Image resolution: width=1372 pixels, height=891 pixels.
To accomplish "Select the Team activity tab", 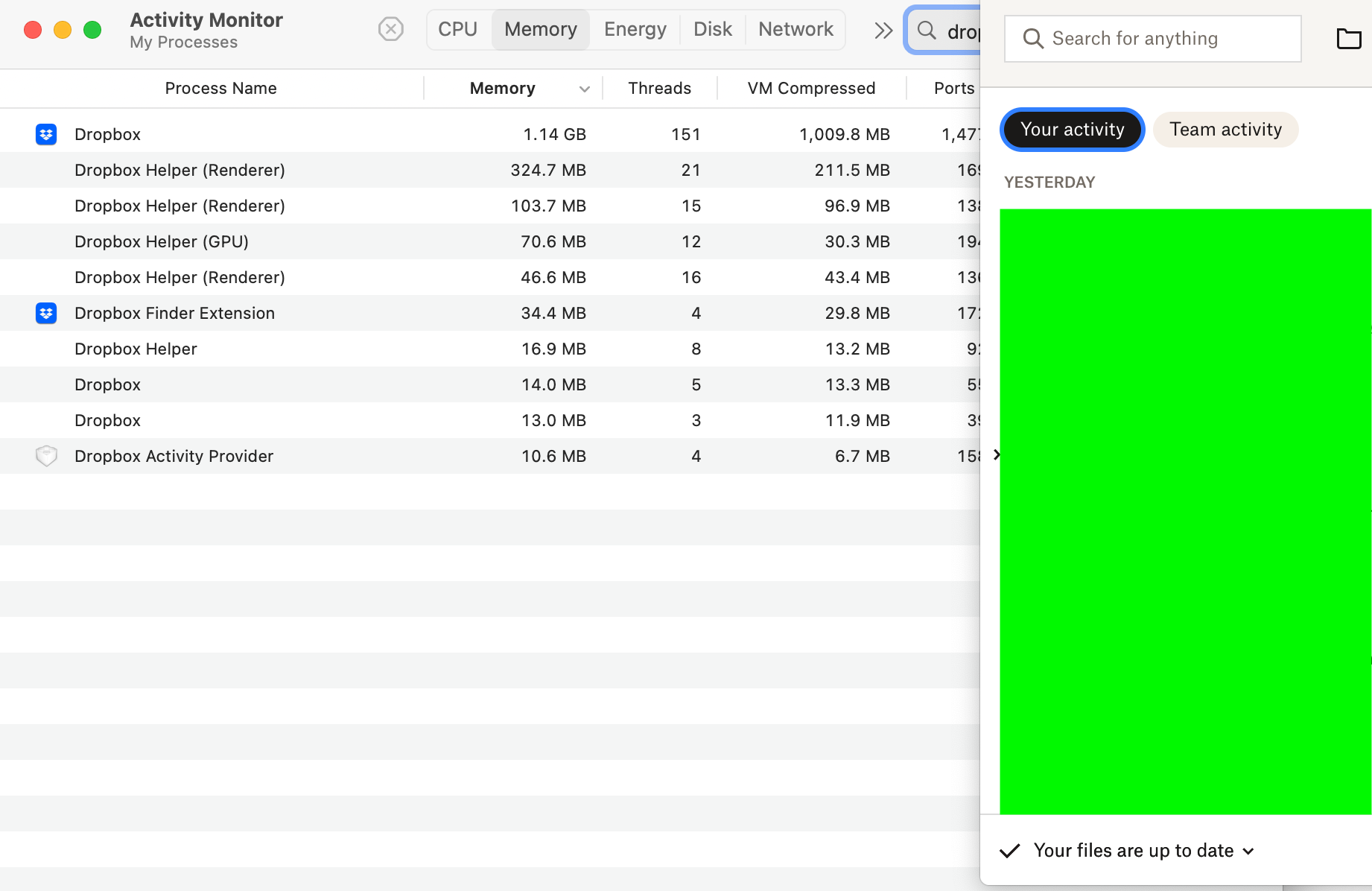I will (x=1226, y=130).
